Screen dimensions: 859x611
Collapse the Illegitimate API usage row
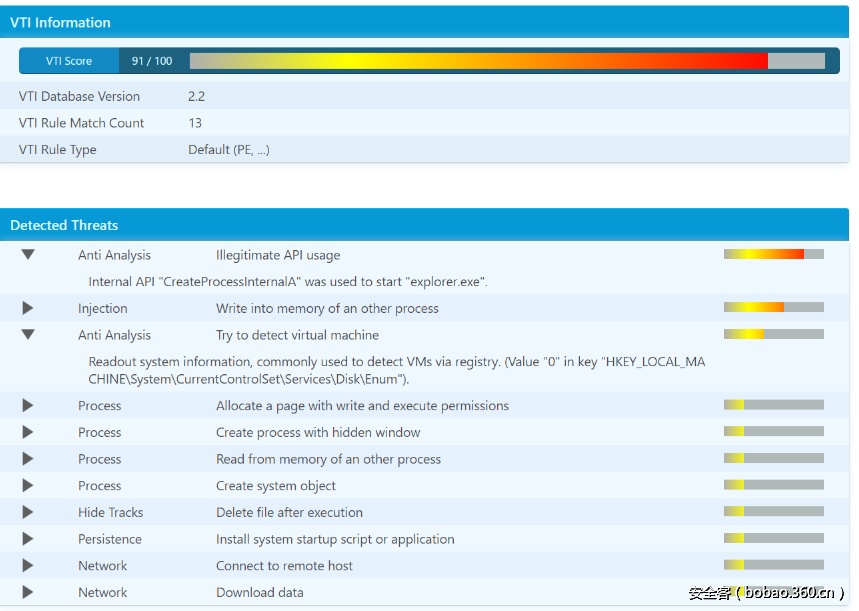pos(28,255)
